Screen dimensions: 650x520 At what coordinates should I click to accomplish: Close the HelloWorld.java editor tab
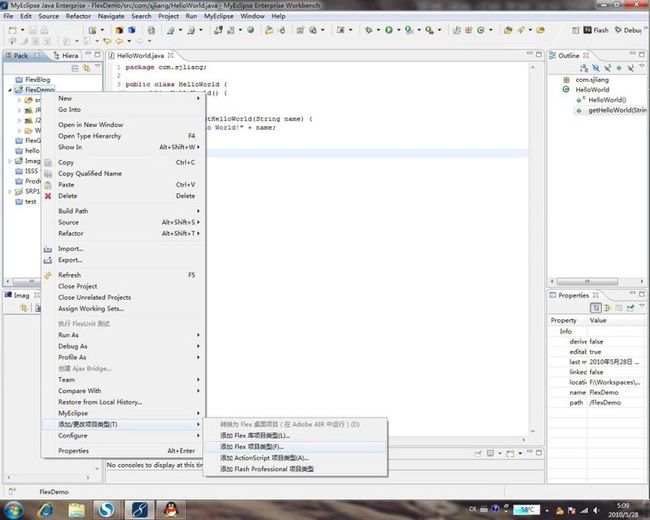171,55
